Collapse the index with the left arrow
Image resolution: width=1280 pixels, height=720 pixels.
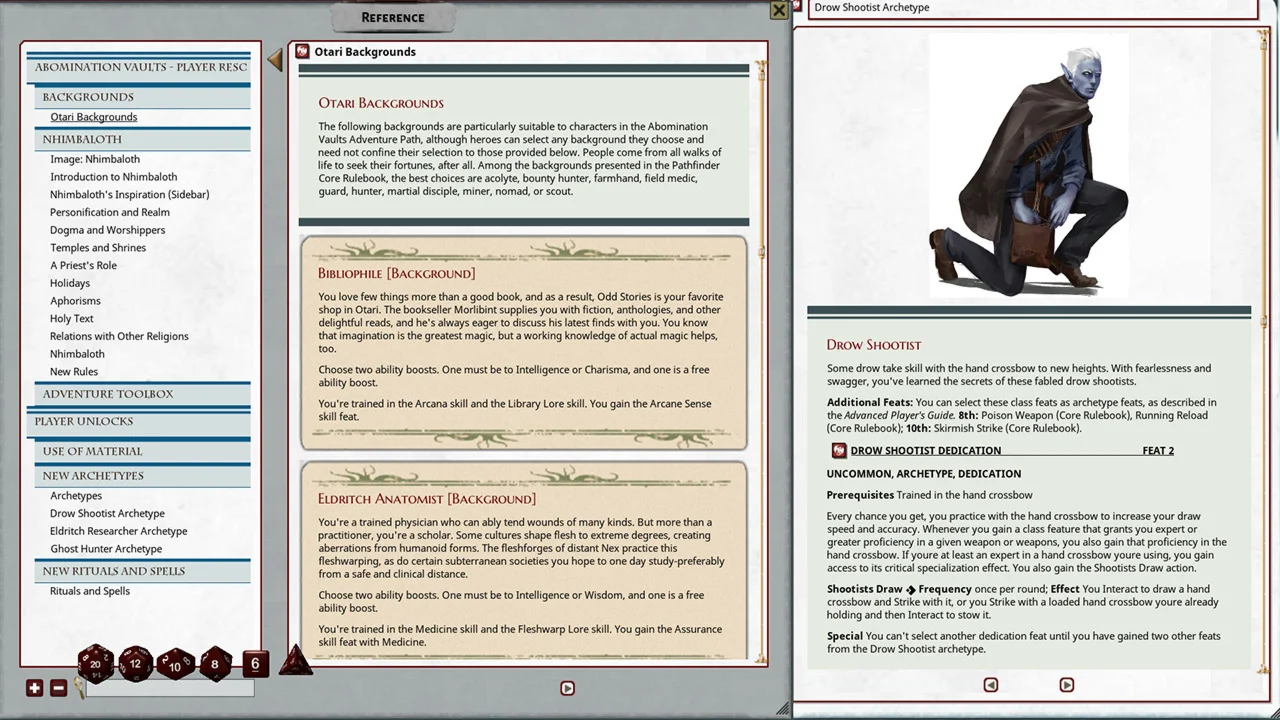point(275,60)
